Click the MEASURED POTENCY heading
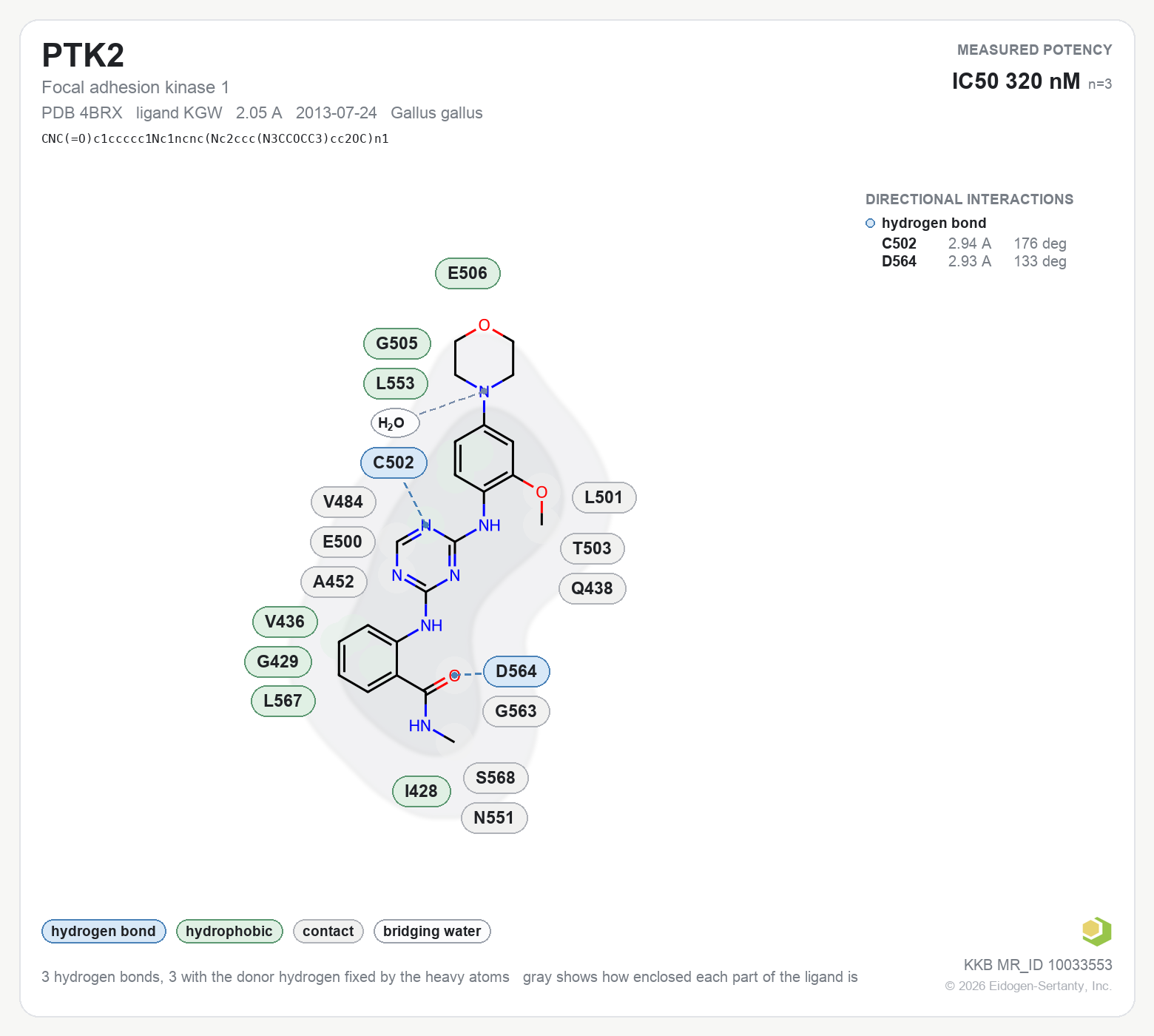The height and width of the screenshot is (1036, 1154). tap(1034, 50)
